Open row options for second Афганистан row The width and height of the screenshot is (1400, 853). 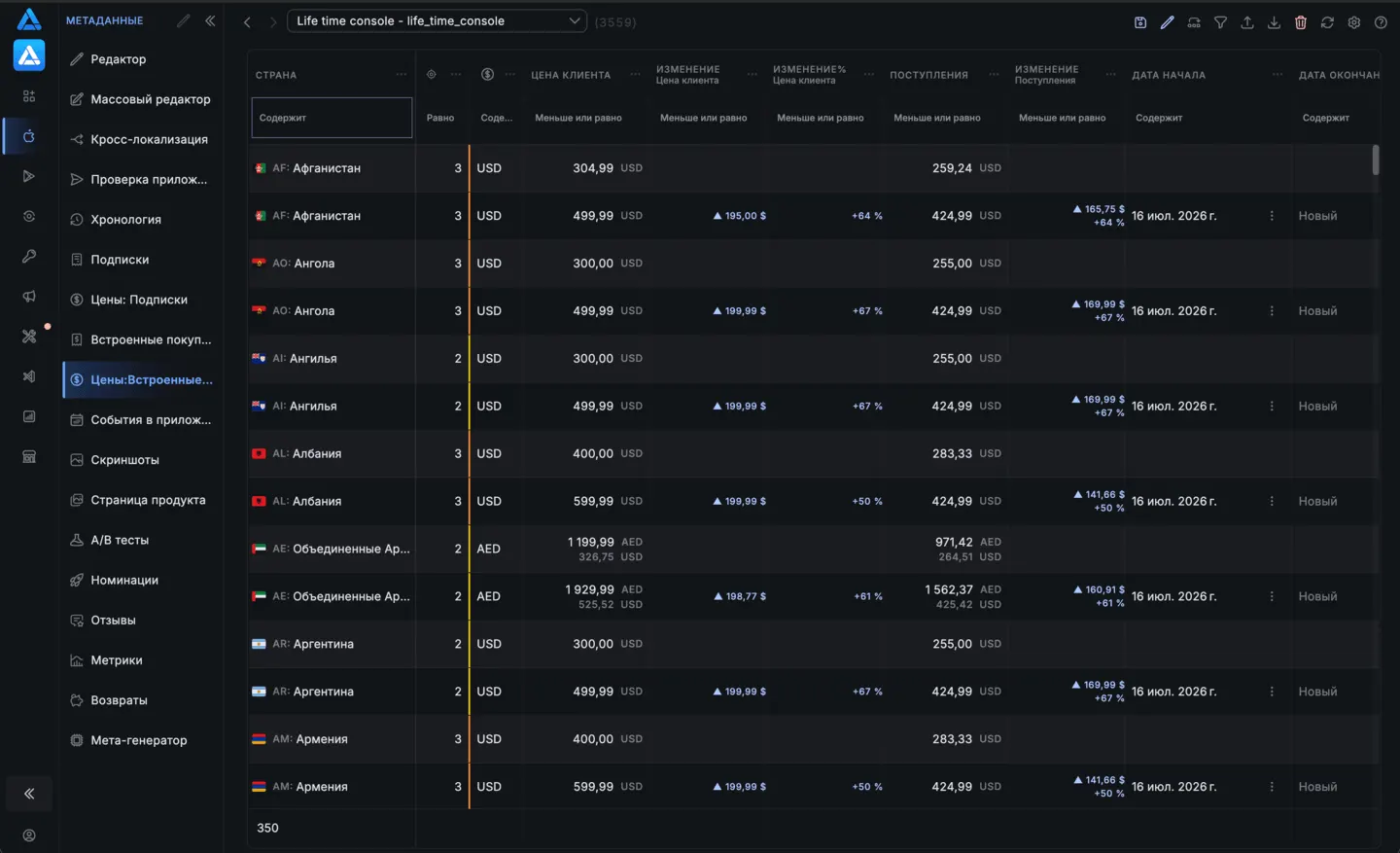[x=1272, y=216]
